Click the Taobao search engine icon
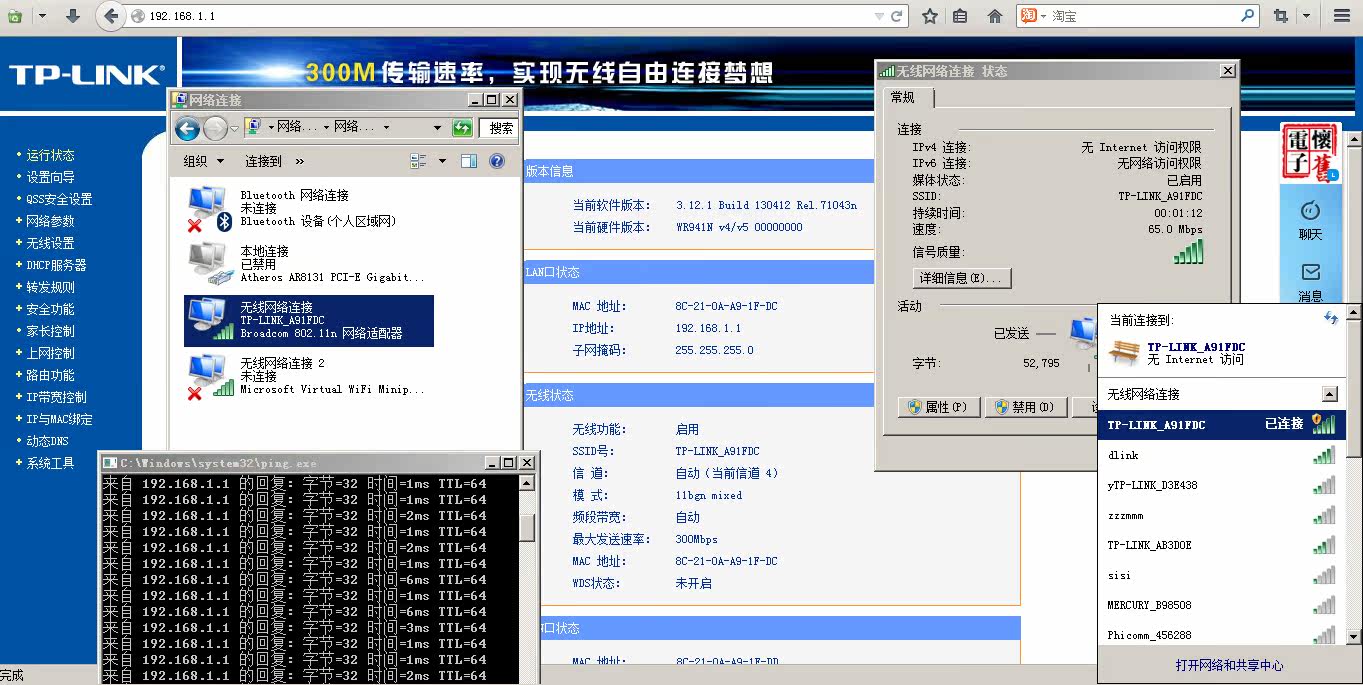This screenshot has height=685, width=1363. [1029, 16]
